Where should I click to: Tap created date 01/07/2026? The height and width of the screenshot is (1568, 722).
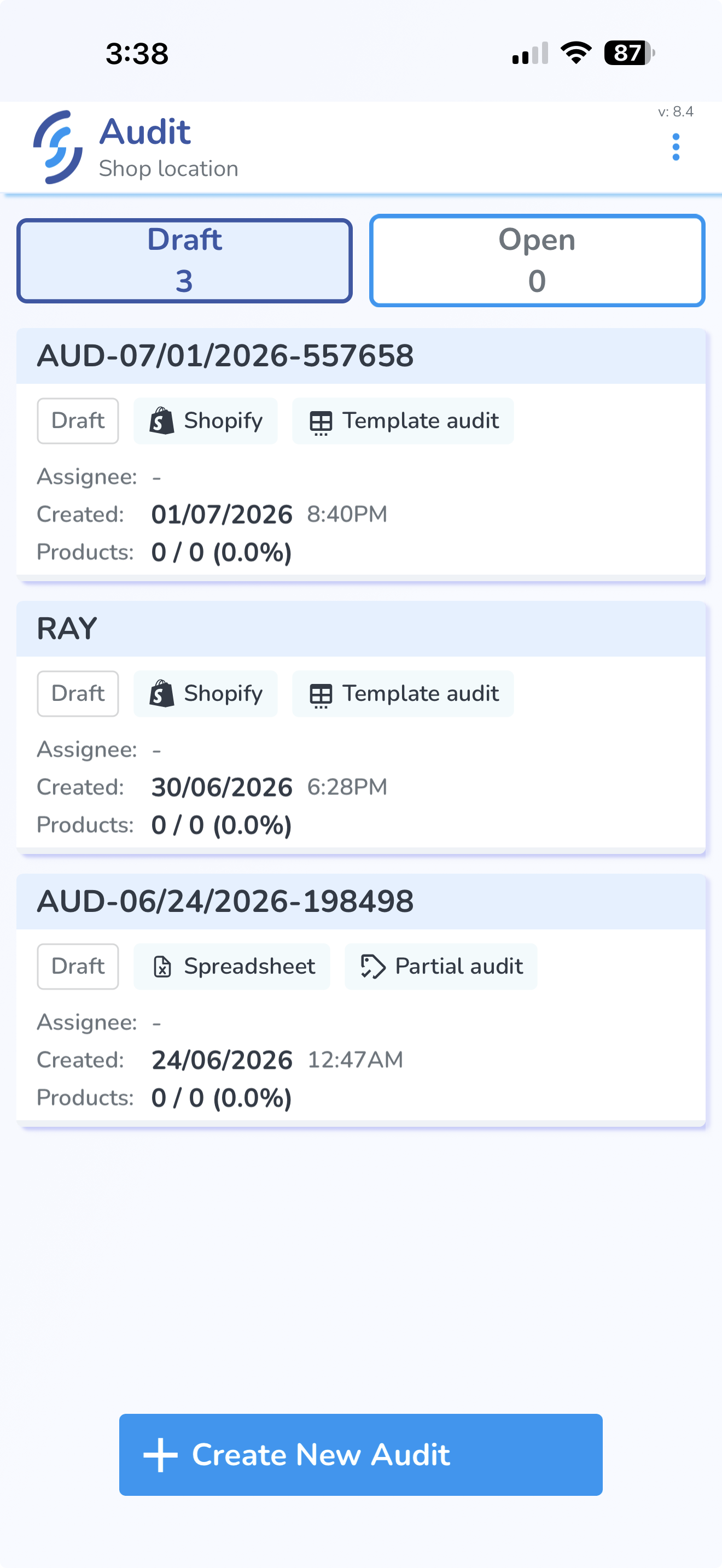[x=222, y=514]
